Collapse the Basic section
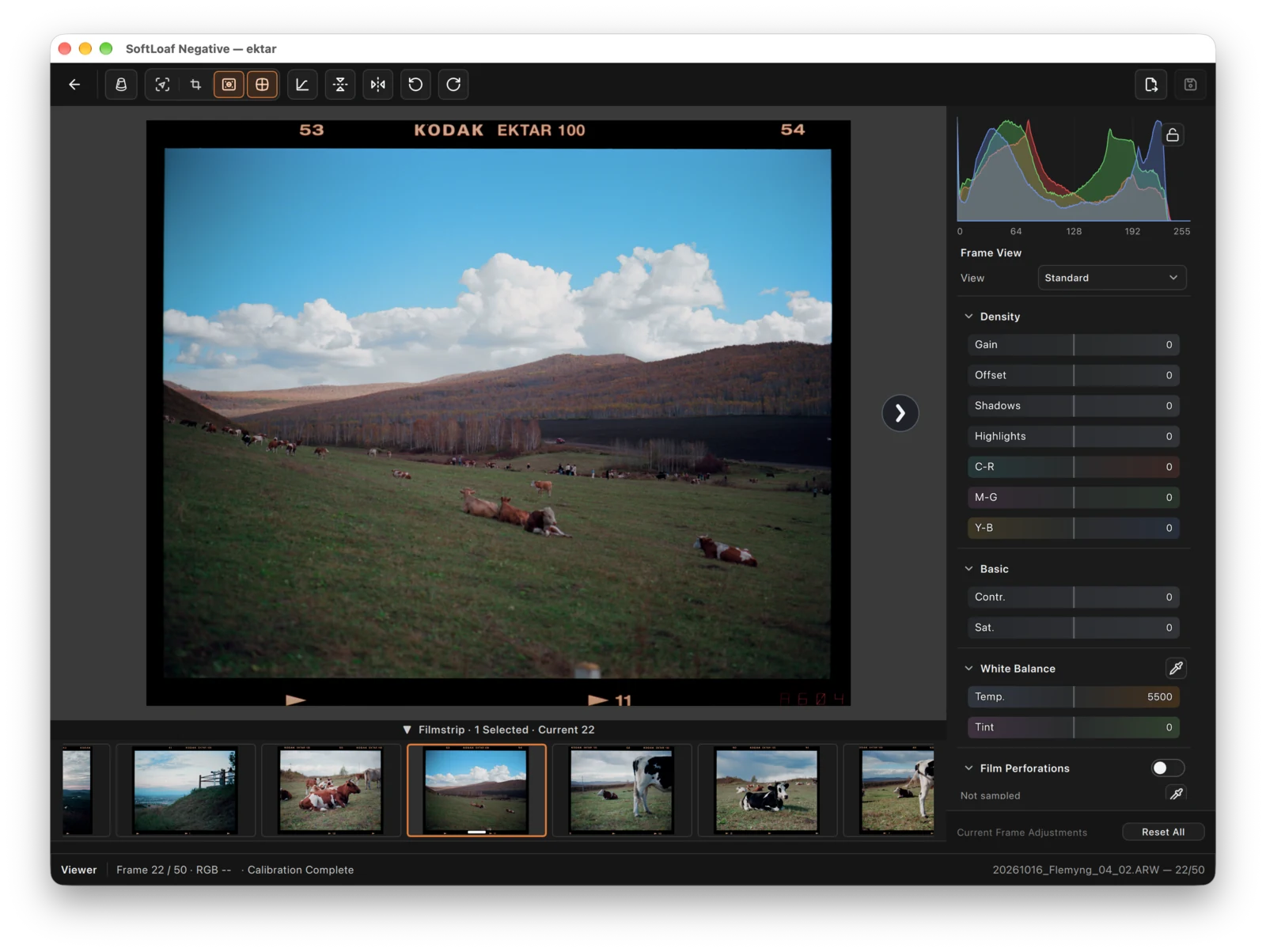Image resolution: width=1266 pixels, height=952 pixels. click(968, 569)
